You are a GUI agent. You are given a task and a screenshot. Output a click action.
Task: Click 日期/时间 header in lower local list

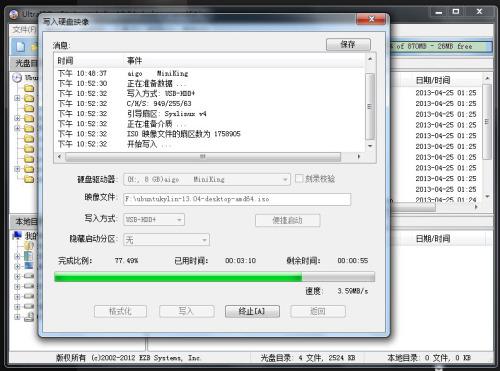point(433,238)
